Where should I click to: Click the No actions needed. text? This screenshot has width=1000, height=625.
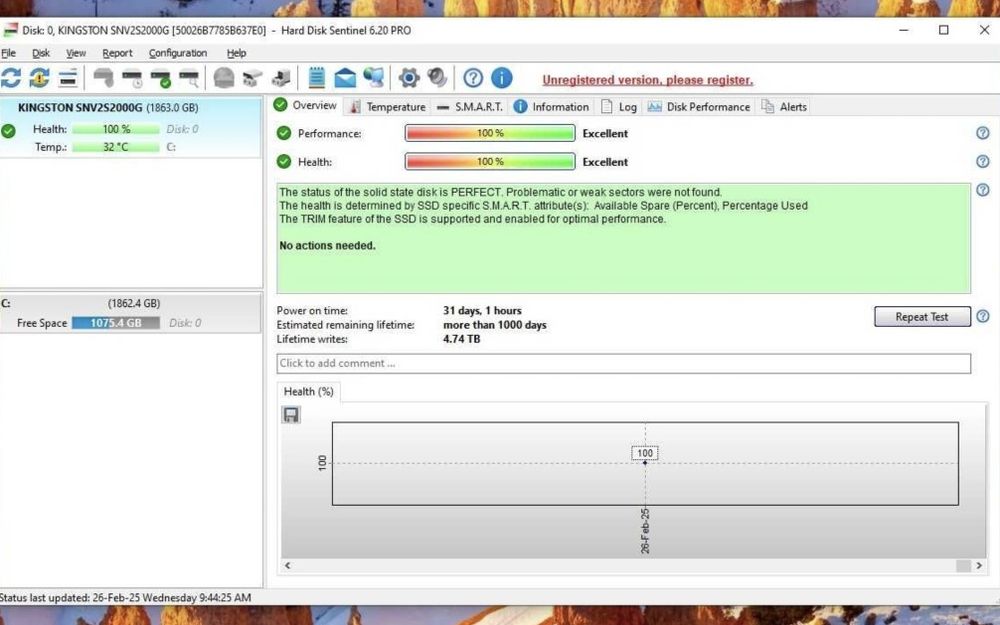tap(327, 246)
